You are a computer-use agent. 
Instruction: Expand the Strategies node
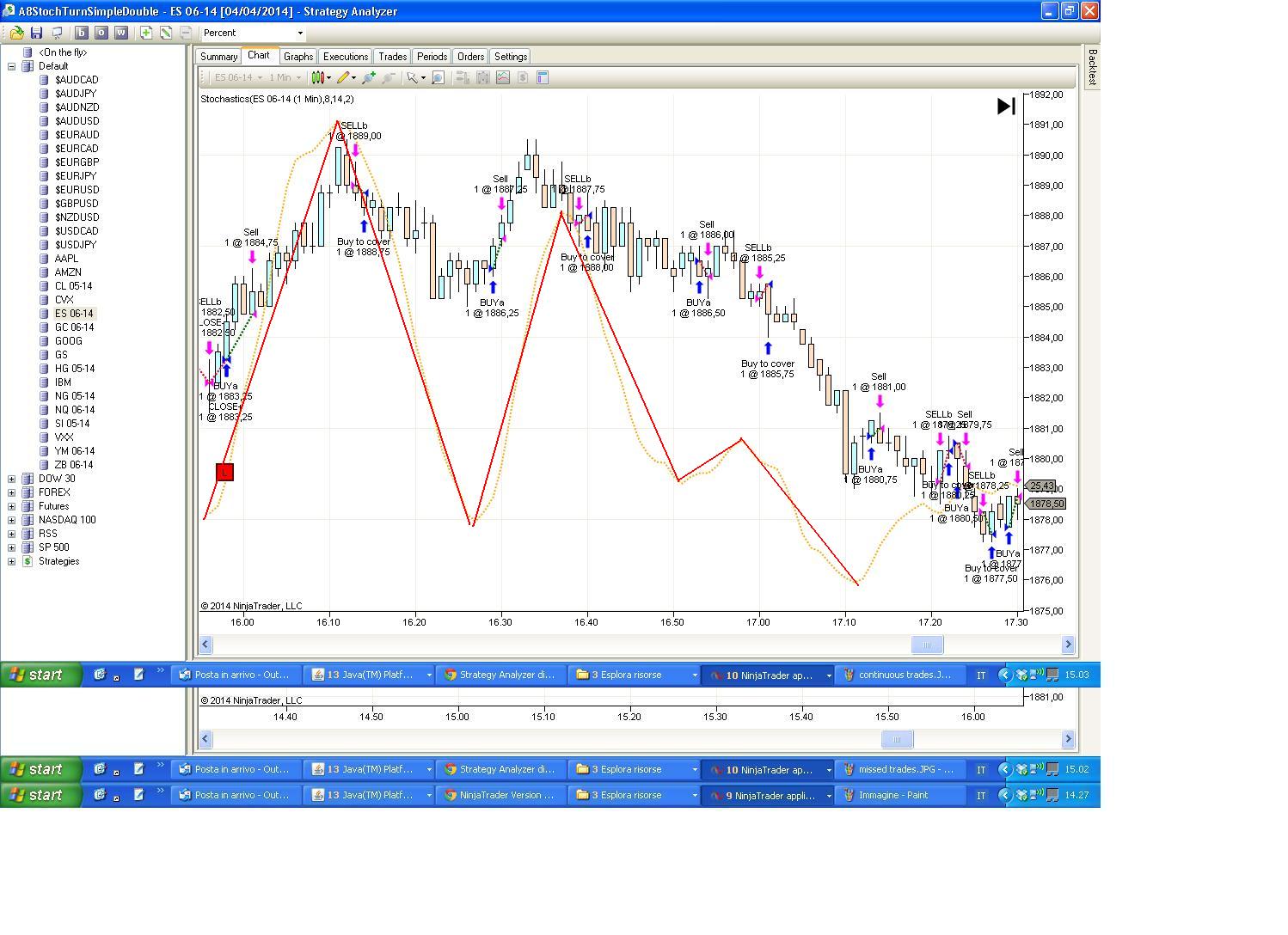coord(12,561)
